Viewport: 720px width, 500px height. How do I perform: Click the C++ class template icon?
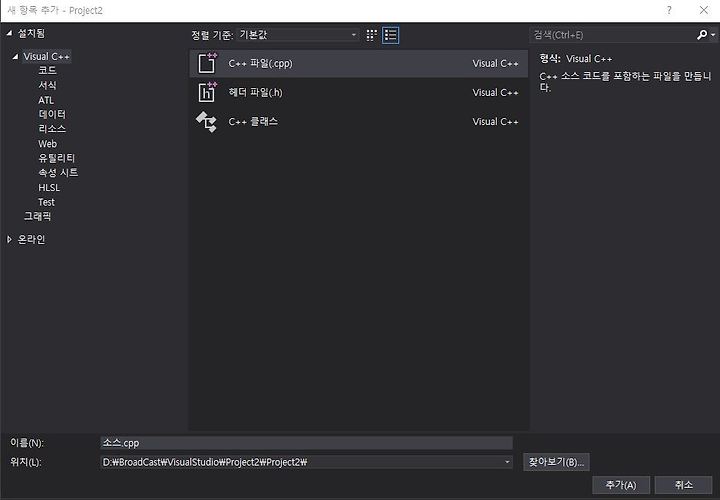click(207, 122)
